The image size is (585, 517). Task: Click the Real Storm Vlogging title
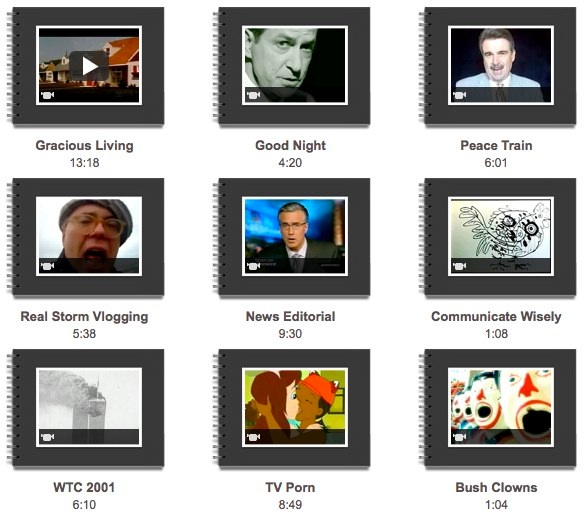(x=84, y=317)
